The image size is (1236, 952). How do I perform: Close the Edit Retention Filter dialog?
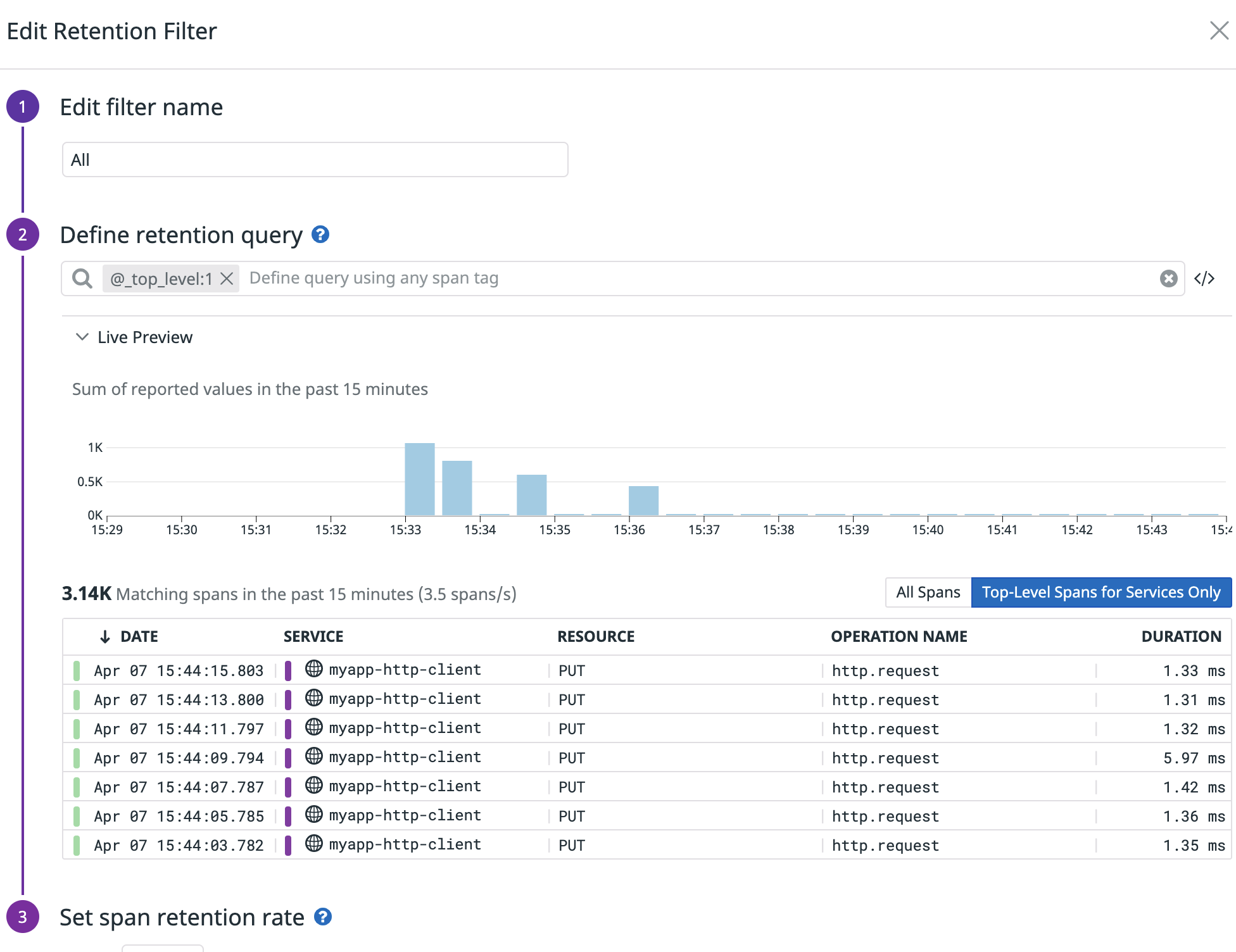point(1220,30)
